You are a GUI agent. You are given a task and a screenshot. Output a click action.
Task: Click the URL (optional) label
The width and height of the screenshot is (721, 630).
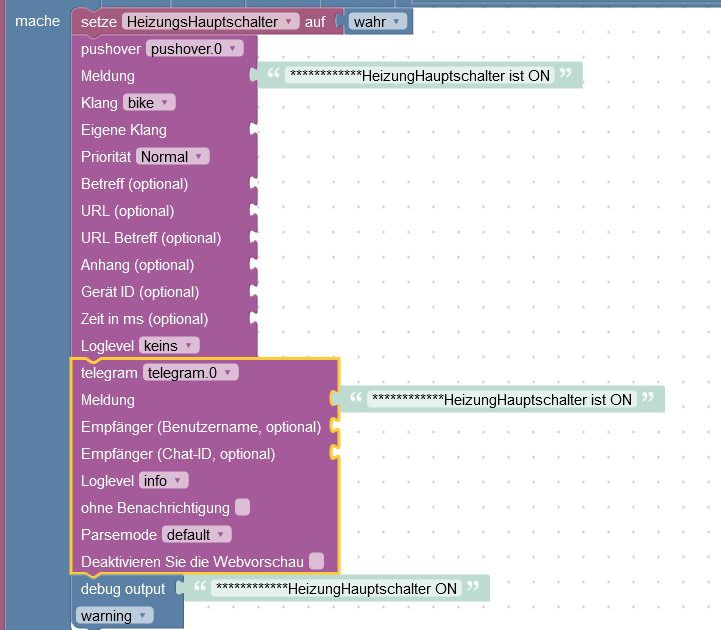tap(127, 211)
